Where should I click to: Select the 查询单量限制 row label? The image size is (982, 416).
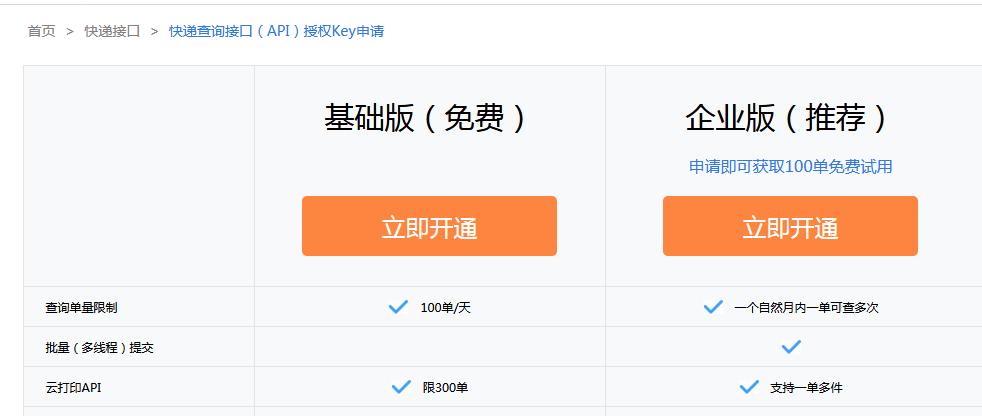point(88,307)
